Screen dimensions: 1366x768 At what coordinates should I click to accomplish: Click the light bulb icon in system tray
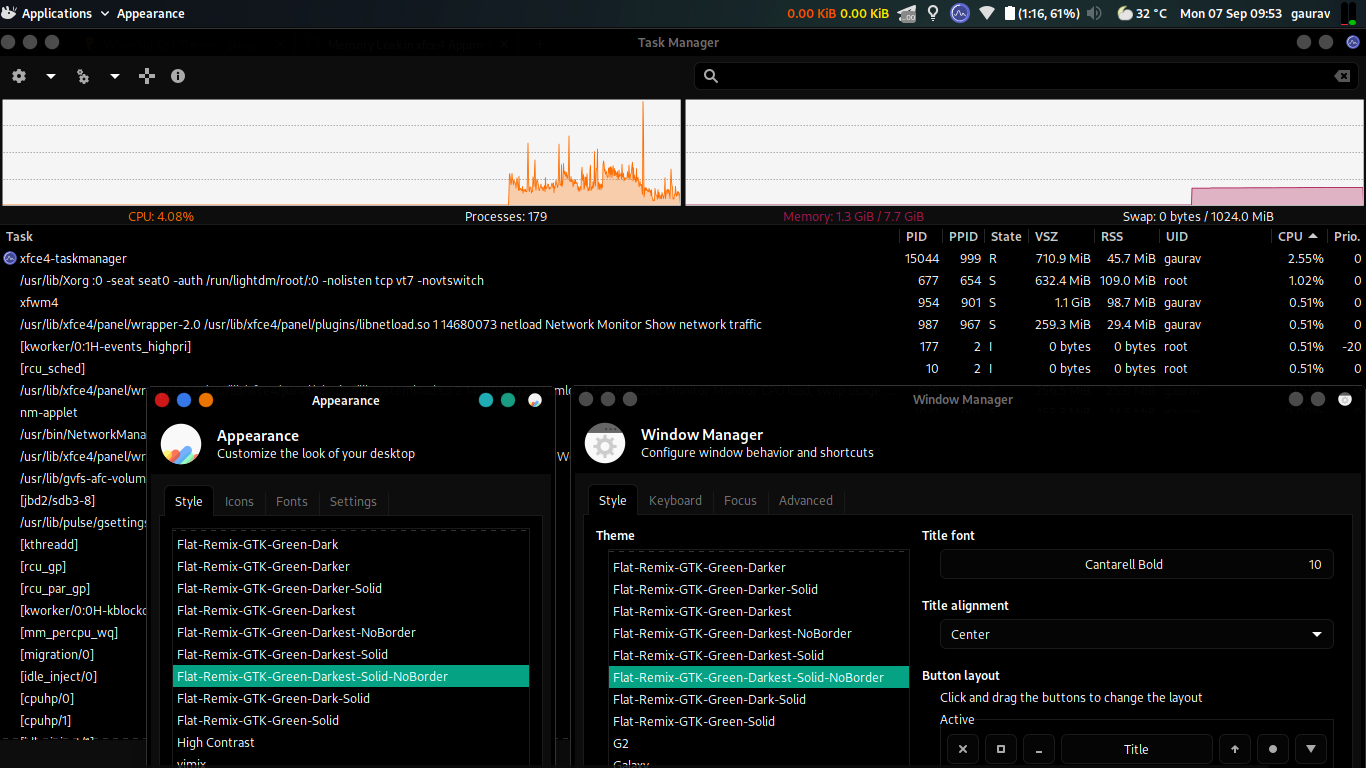[933, 13]
